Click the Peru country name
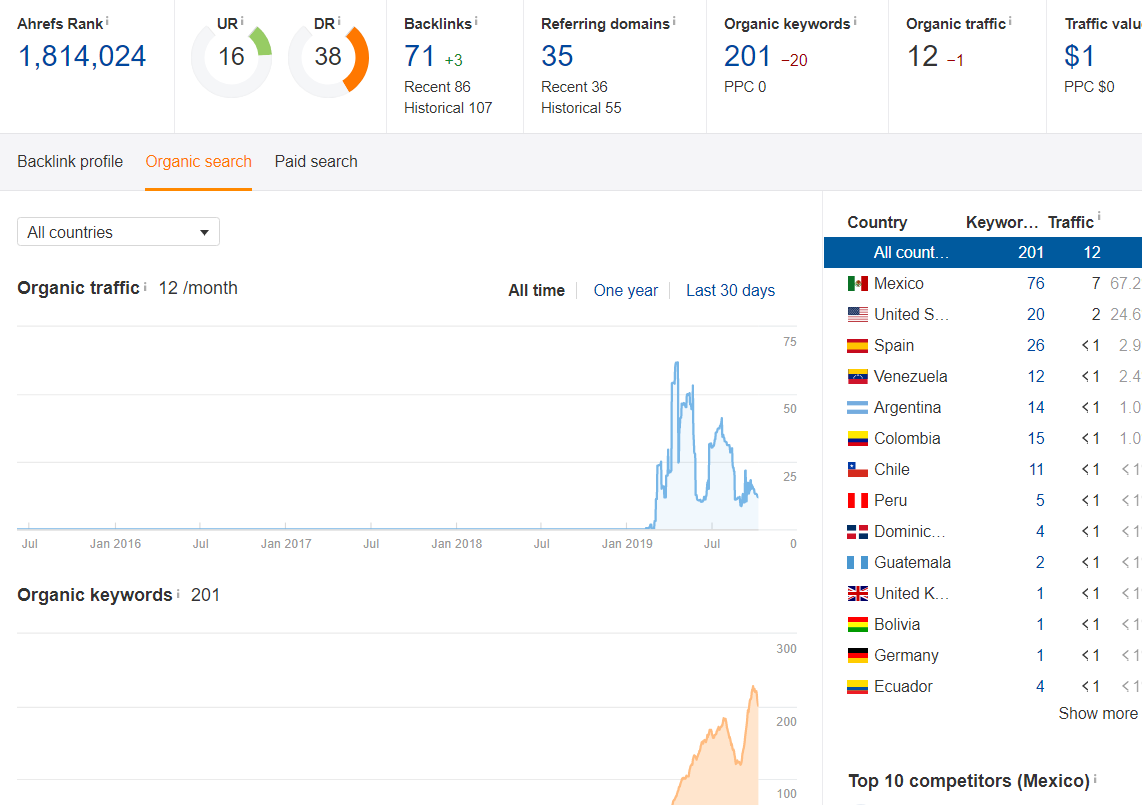The image size is (1142, 805). 890,500
